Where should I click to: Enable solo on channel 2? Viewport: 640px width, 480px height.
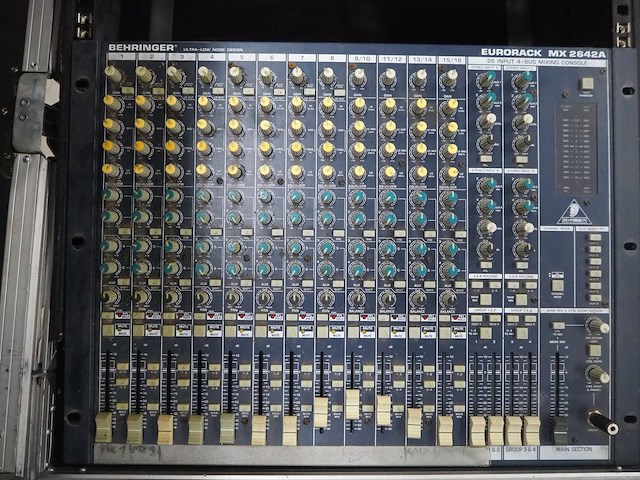(x=138, y=316)
